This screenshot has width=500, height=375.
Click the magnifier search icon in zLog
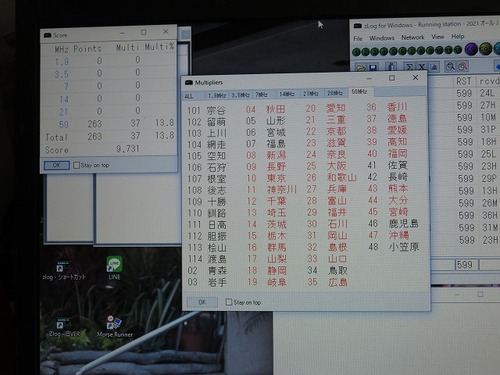pyautogui.click(x=450, y=66)
